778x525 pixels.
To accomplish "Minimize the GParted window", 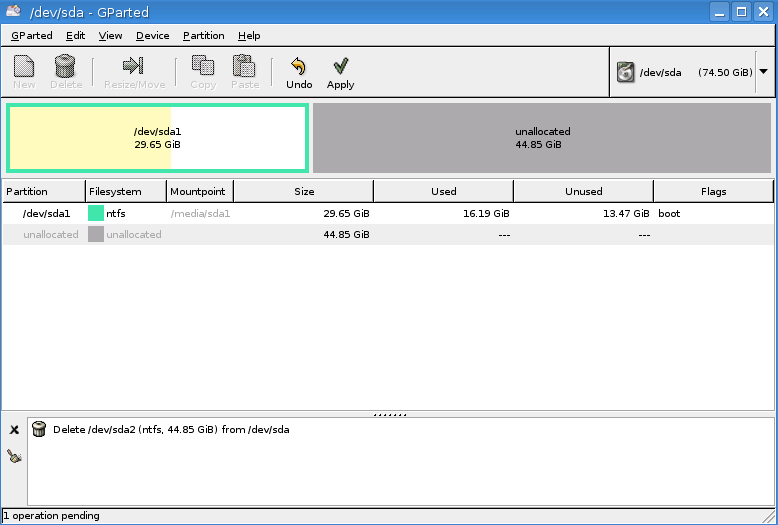I will [719, 11].
